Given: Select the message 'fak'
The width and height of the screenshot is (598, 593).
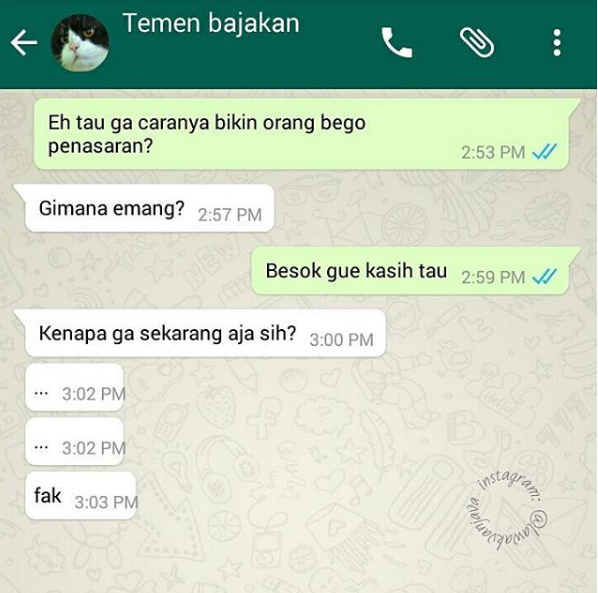Looking at the screenshot, I should point(80,496).
